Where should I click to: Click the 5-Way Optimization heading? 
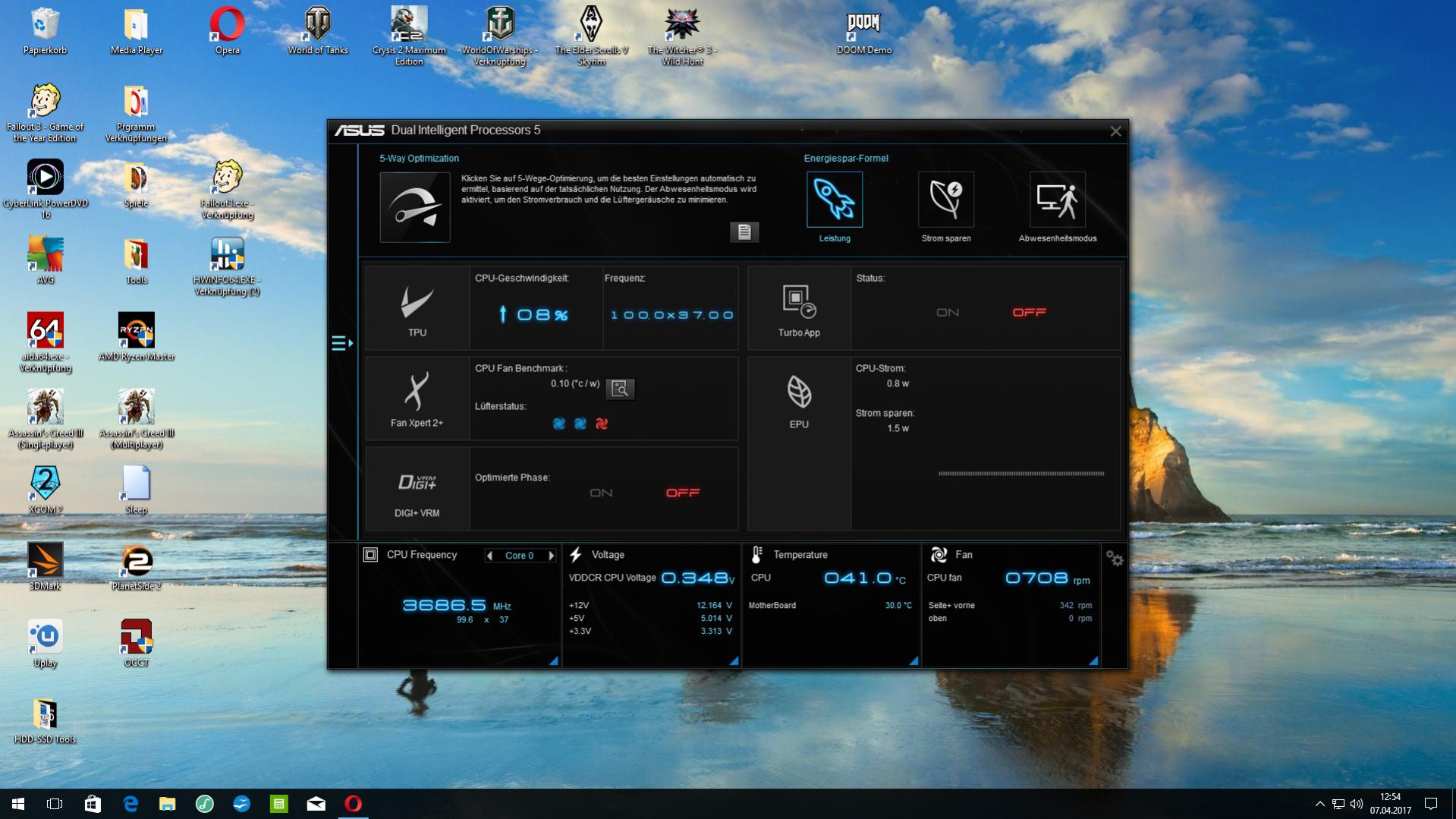[419, 159]
